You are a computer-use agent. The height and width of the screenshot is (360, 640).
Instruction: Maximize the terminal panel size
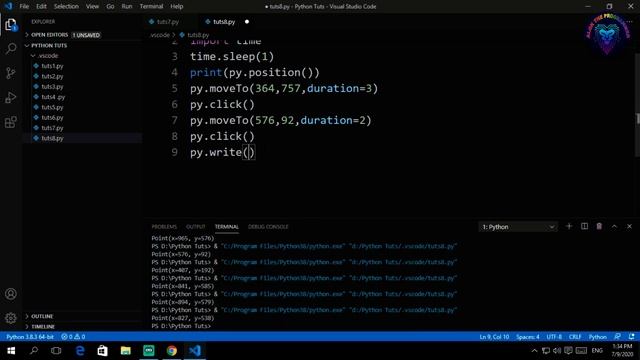(x=614, y=227)
